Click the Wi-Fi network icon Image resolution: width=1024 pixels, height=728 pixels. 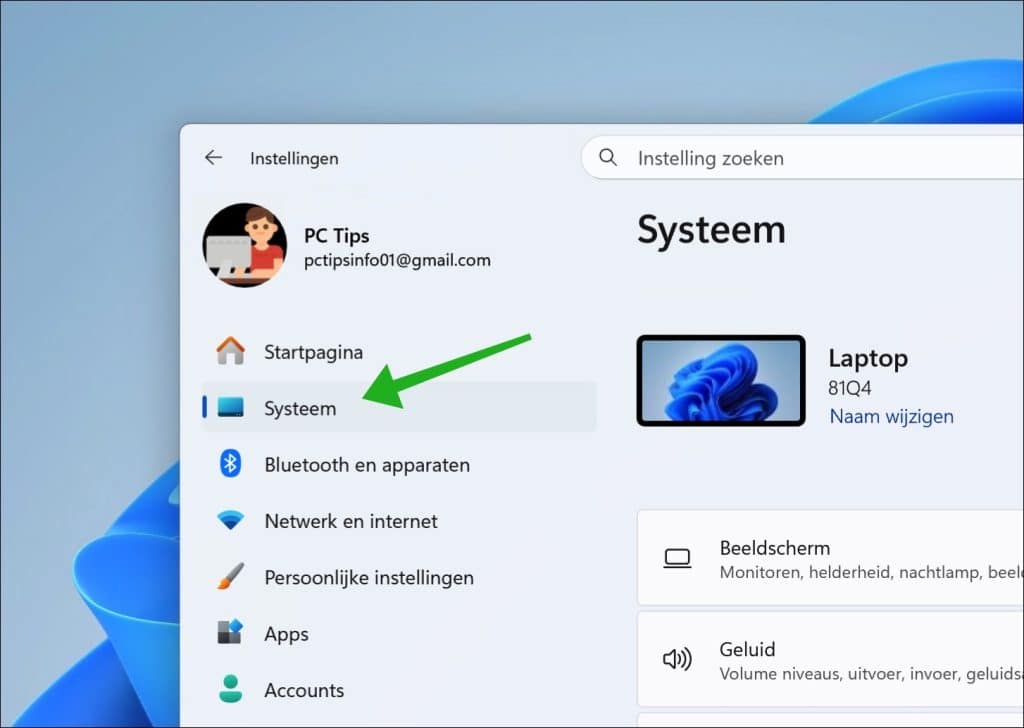coord(230,520)
